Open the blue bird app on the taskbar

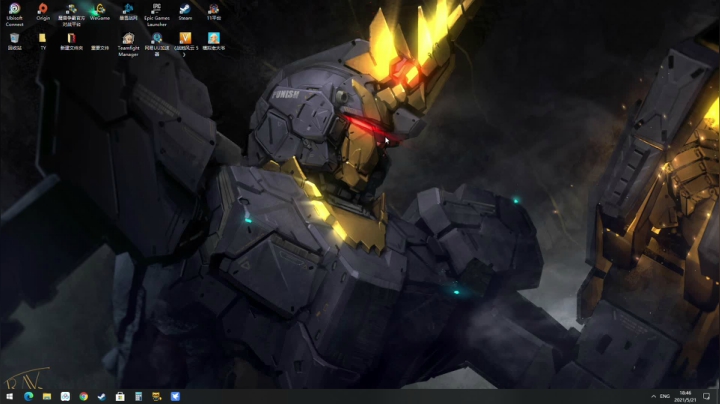[175, 396]
